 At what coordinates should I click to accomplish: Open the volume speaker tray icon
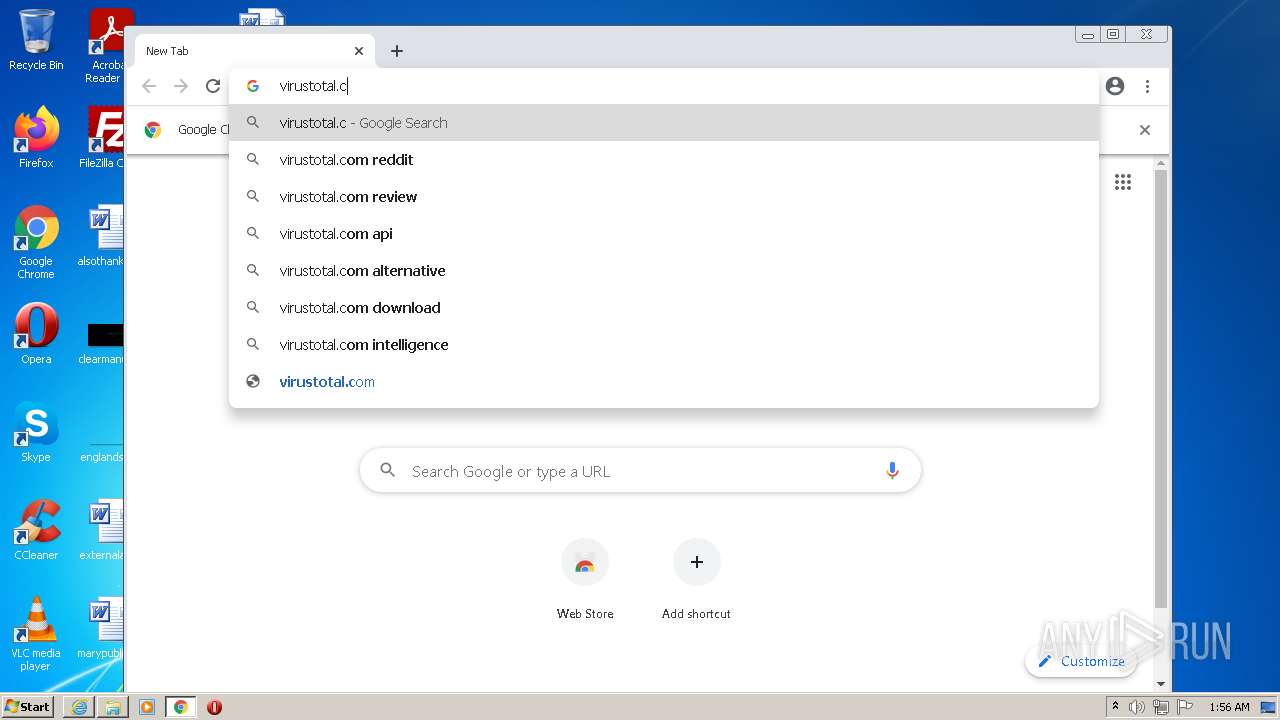(x=1137, y=707)
